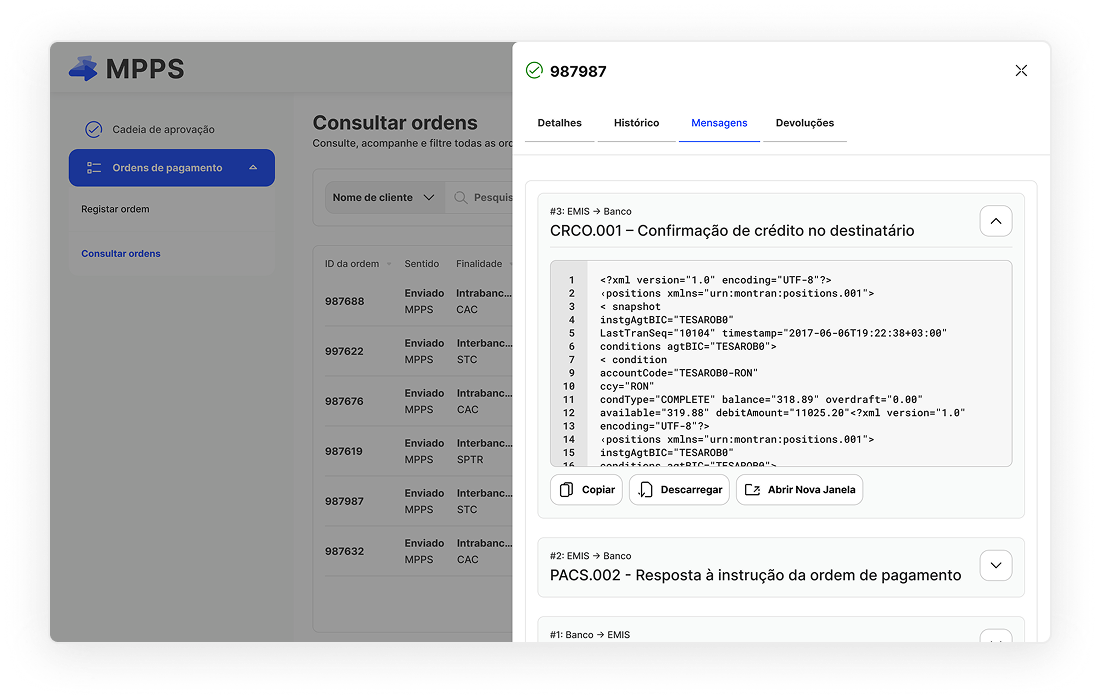Open message in new window via Abrir Nova Janela

pyautogui.click(x=799, y=490)
